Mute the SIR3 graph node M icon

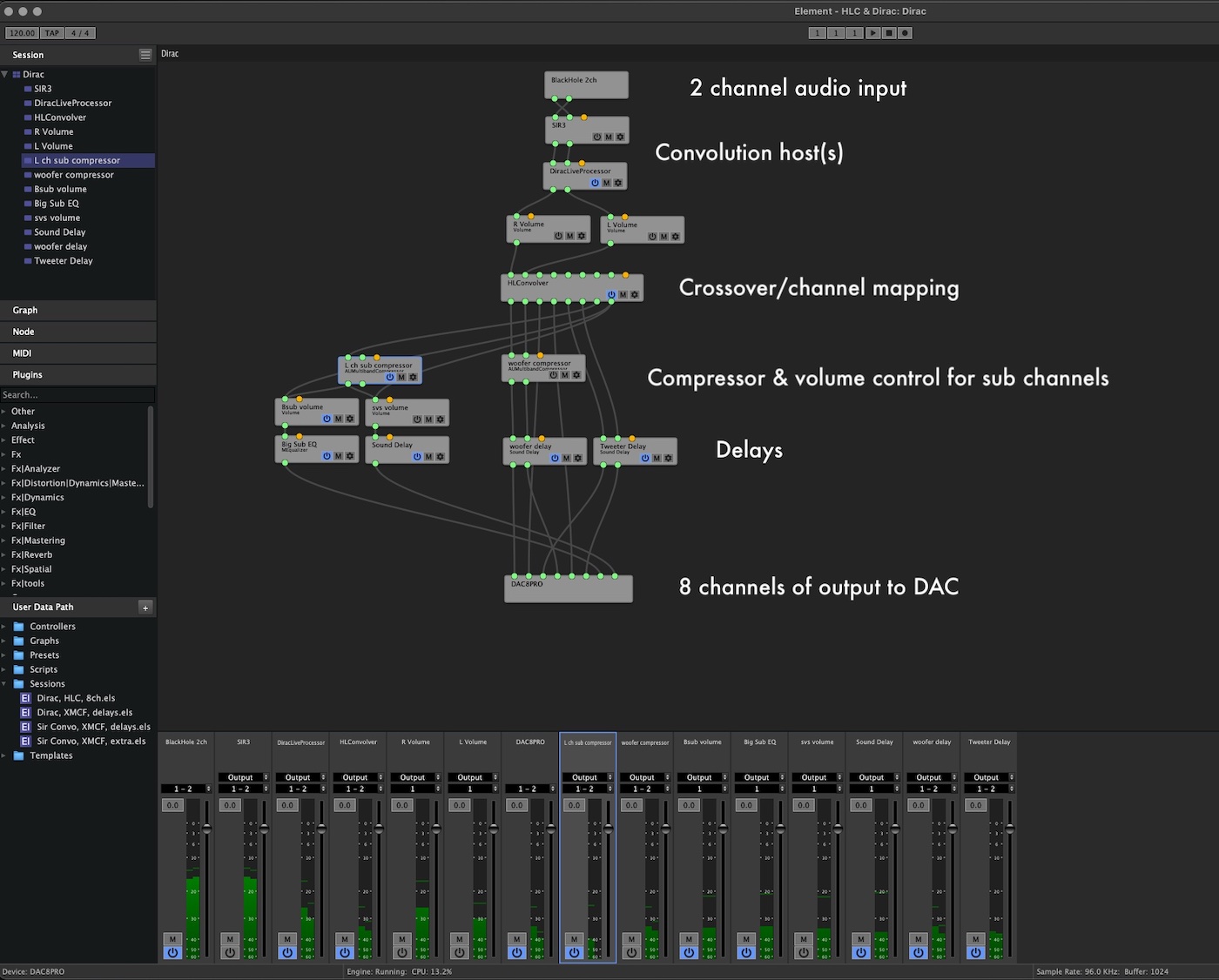point(609,137)
